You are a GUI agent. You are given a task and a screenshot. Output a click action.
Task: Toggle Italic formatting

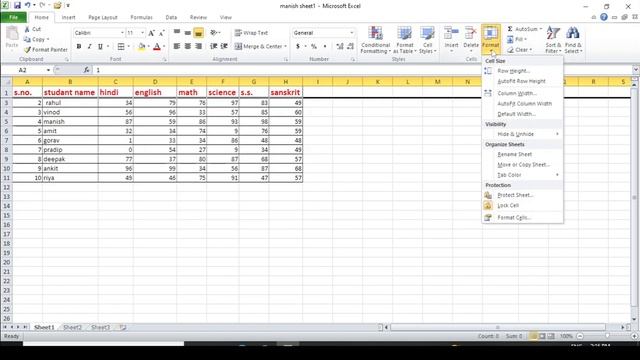89,47
